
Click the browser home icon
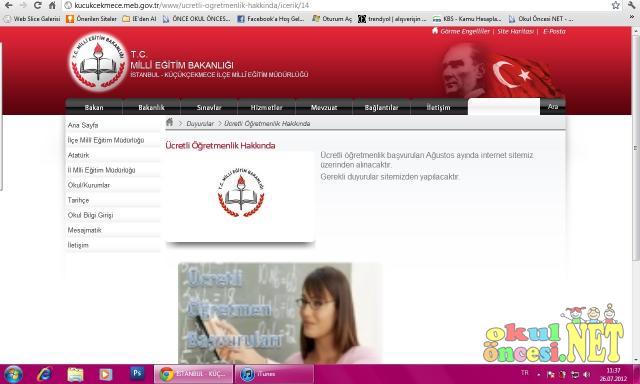click(52, 5)
